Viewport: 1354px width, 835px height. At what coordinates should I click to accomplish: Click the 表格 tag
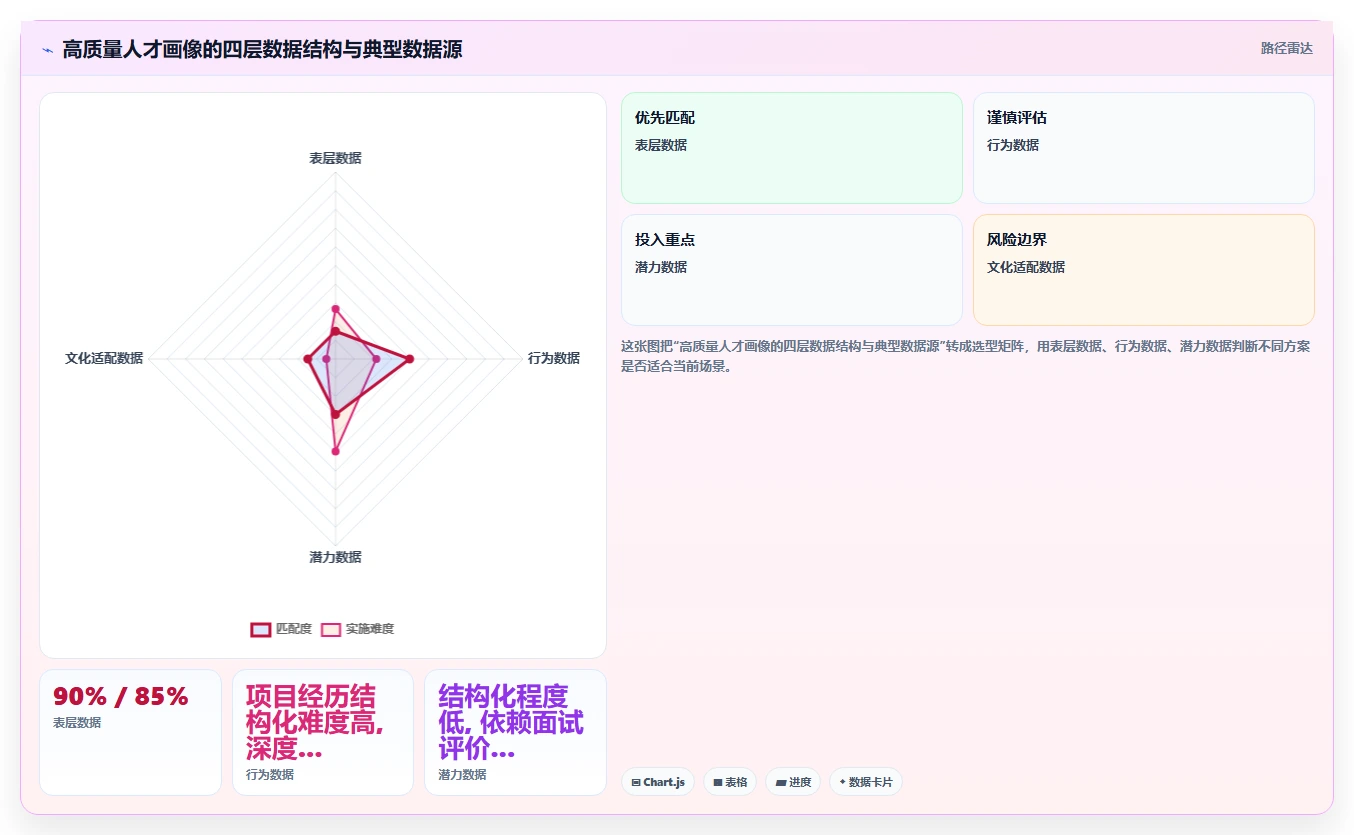[730, 782]
